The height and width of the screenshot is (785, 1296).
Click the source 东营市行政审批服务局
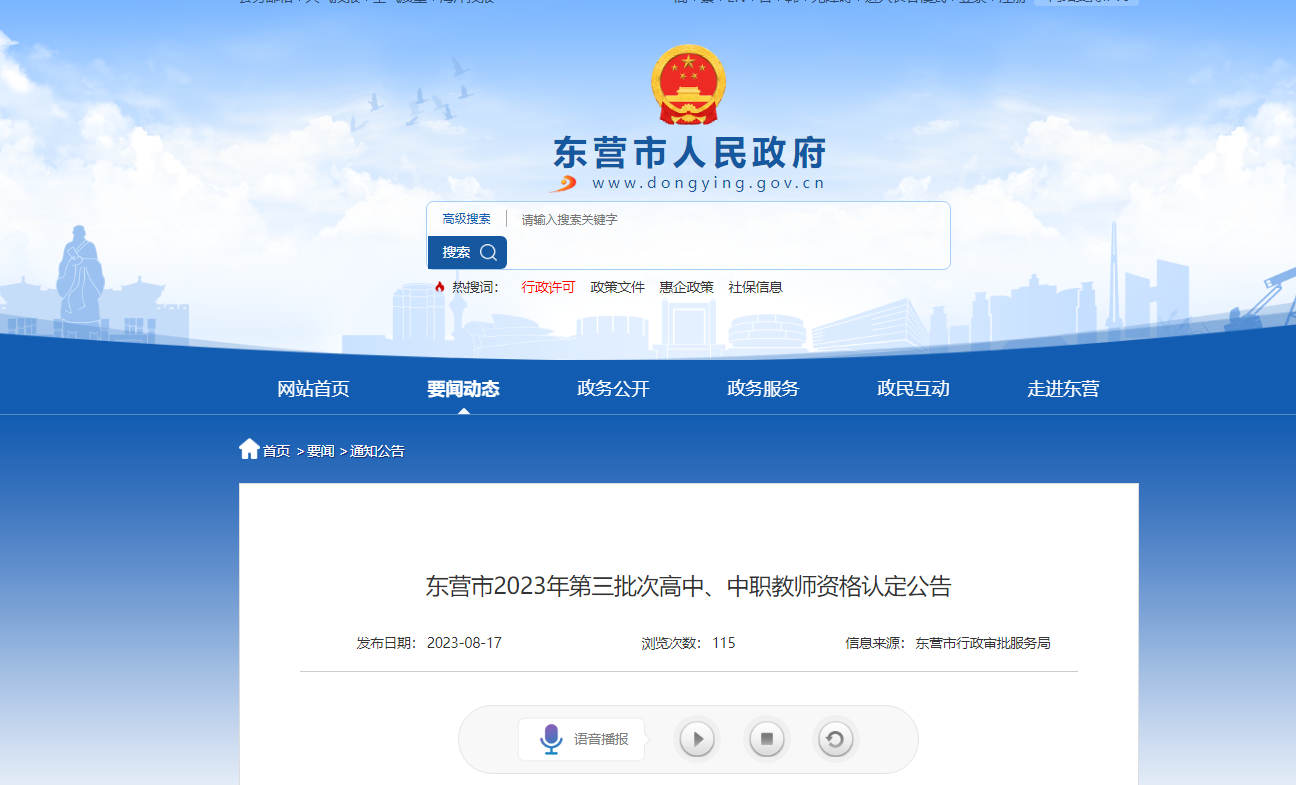pos(983,643)
